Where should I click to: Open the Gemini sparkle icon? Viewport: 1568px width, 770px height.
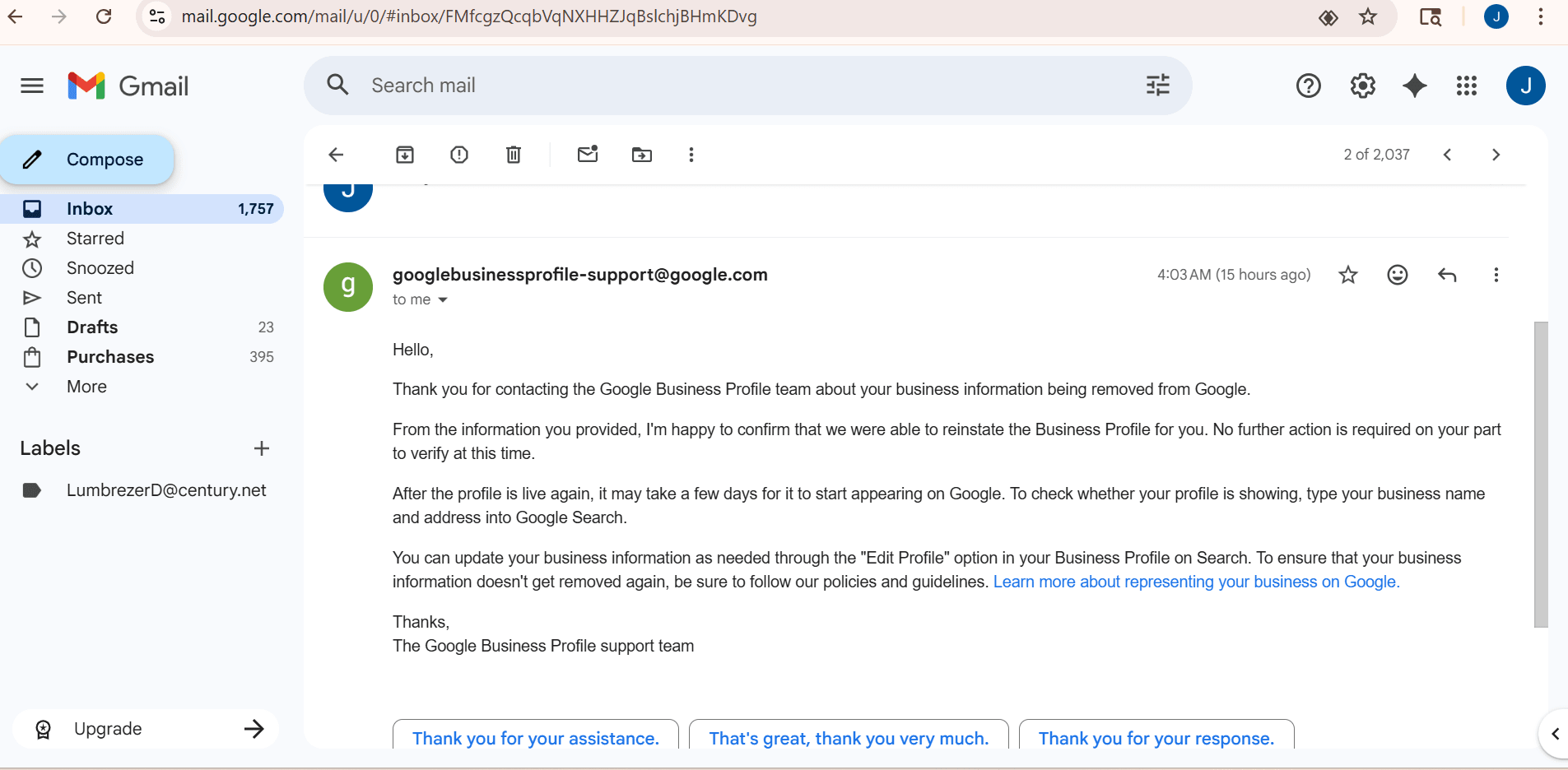(1415, 86)
